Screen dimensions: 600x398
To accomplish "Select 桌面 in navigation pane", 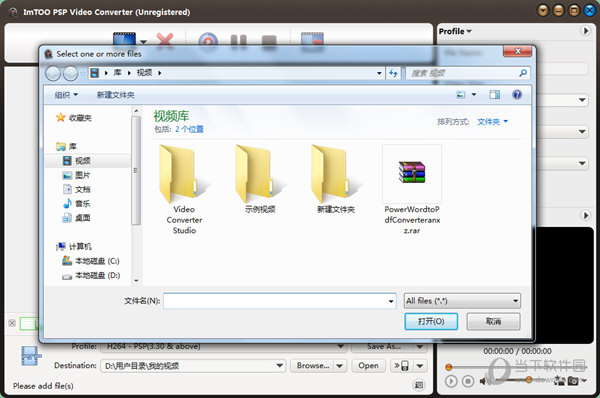I will click(77, 218).
